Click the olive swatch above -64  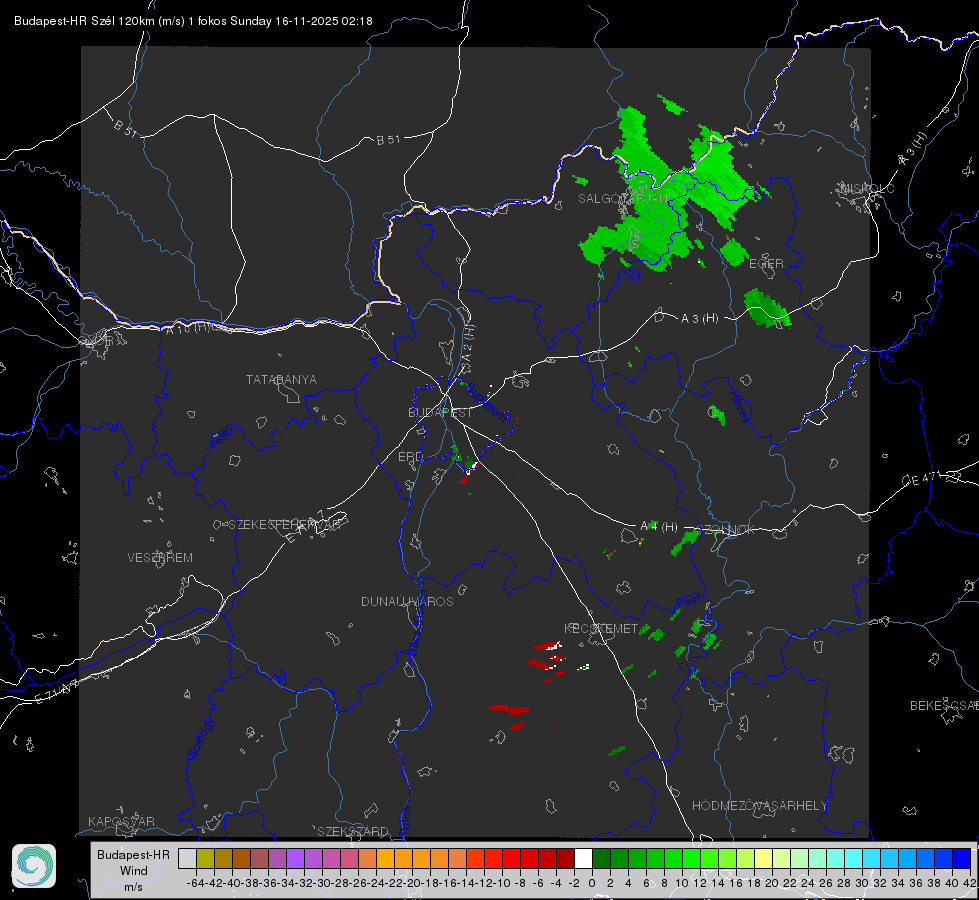tap(205, 858)
